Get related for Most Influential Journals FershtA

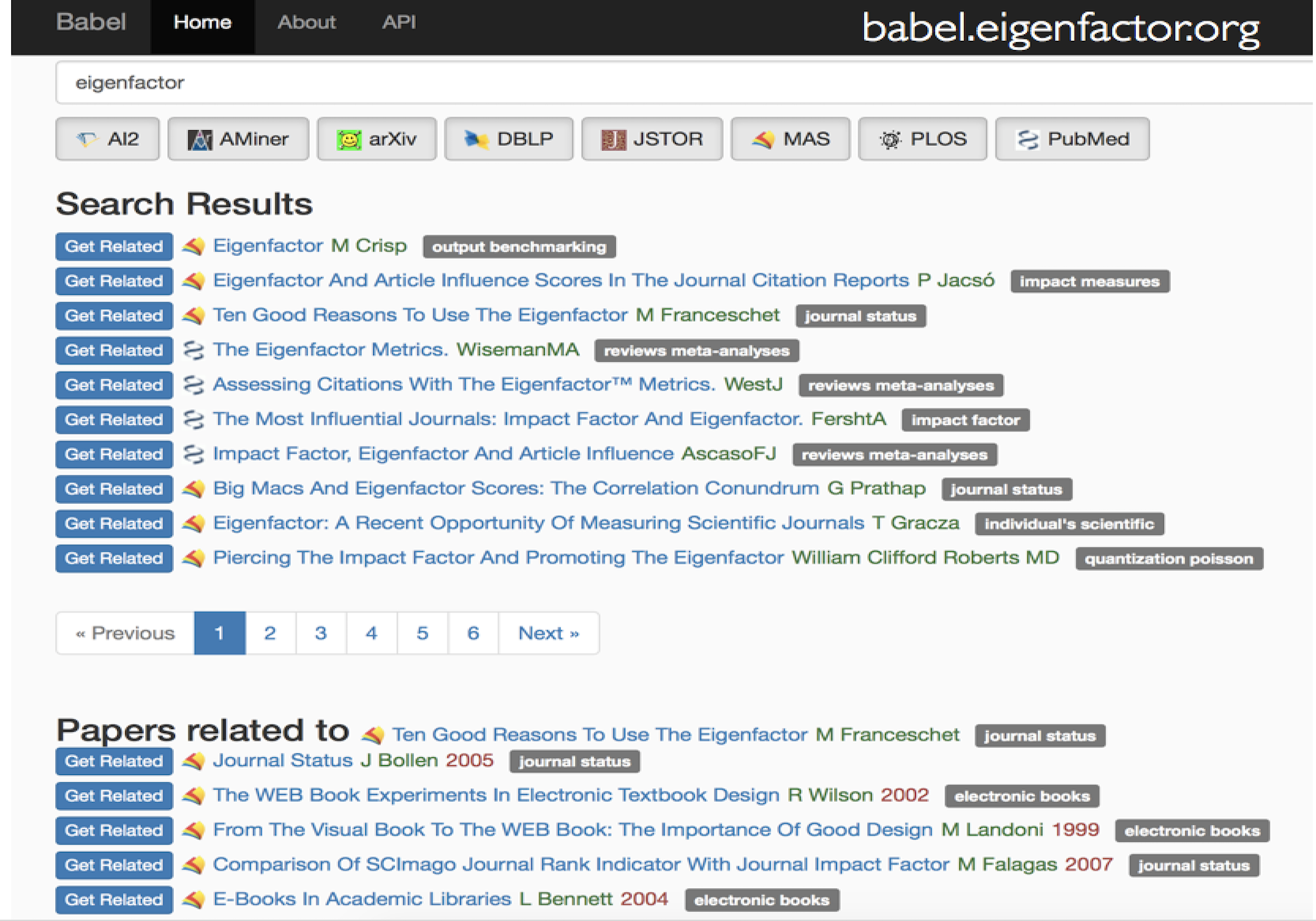[x=114, y=420]
